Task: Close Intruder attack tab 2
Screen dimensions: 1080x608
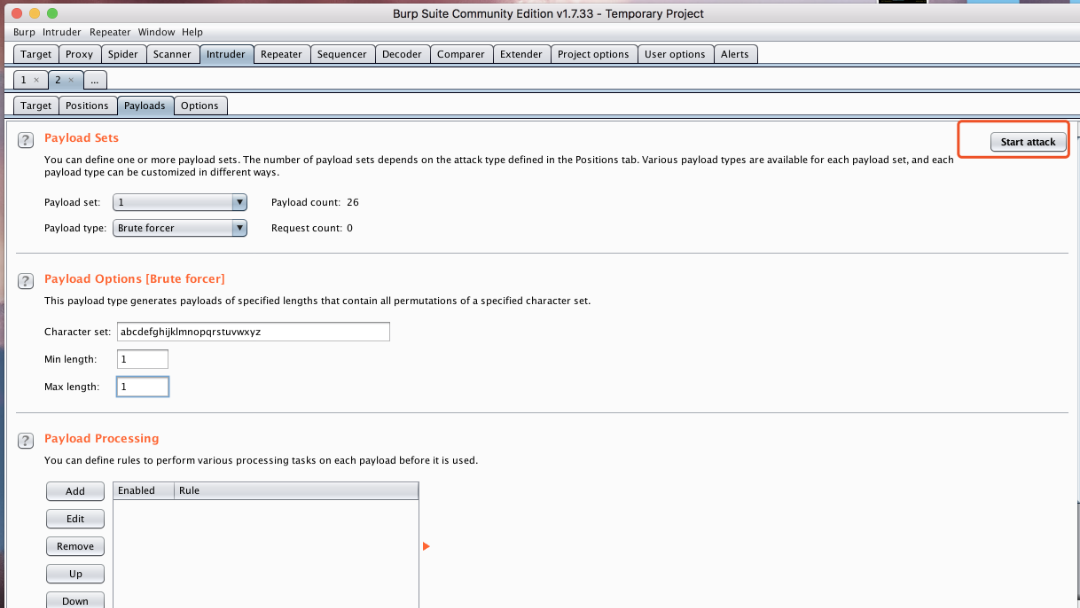Action: (x=71, y=80)
